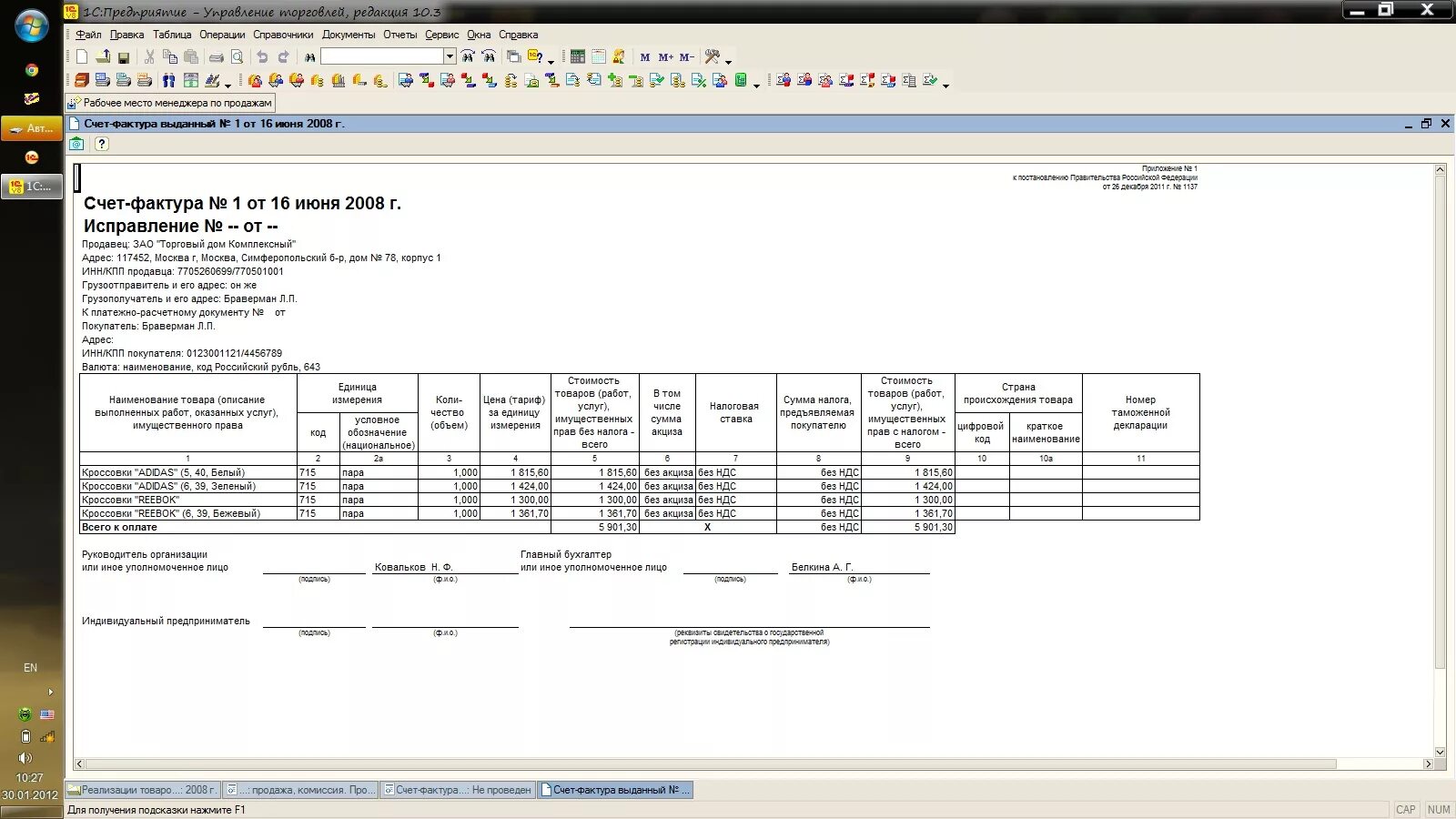Viewport: 1456px width, 819px height.
Task: Click the sigma checkmark report icon
Action: [930, 81]
